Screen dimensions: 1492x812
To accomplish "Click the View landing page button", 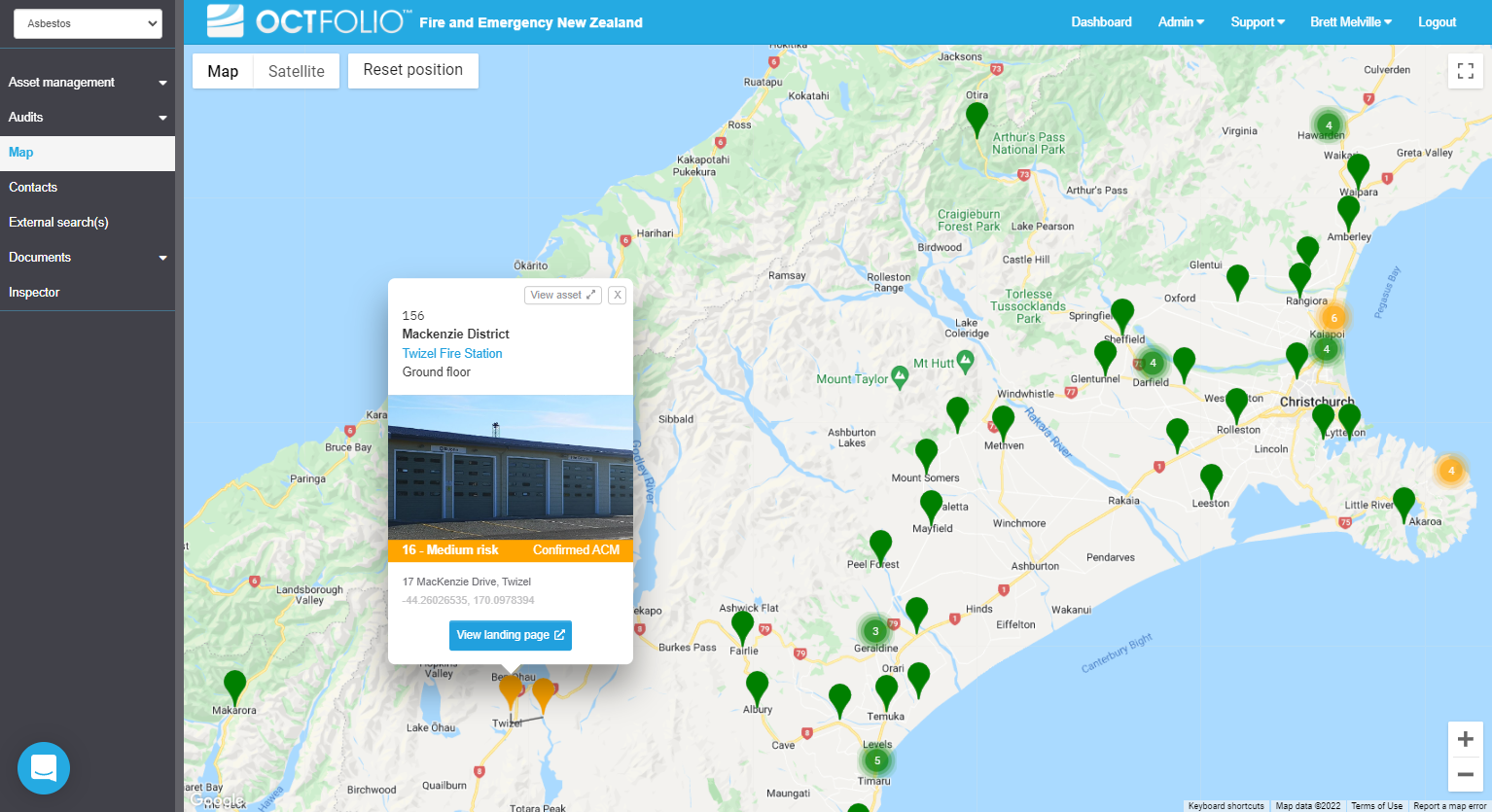I will pos(510,635).
